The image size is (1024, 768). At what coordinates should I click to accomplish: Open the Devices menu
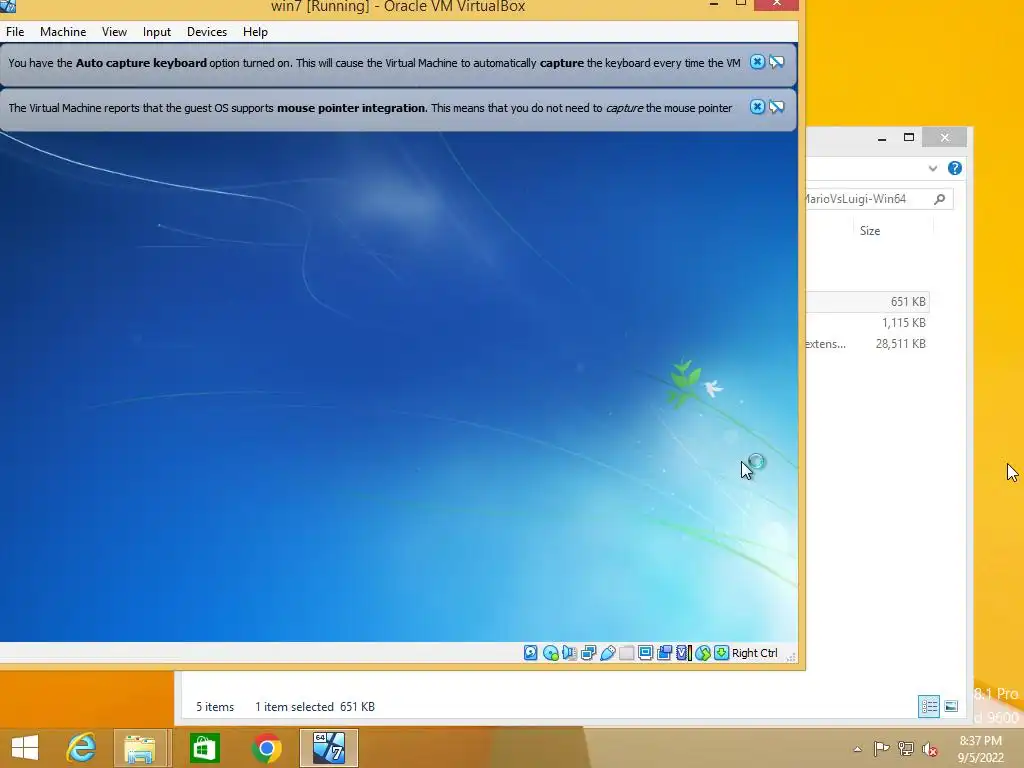(x=207, y=31)
